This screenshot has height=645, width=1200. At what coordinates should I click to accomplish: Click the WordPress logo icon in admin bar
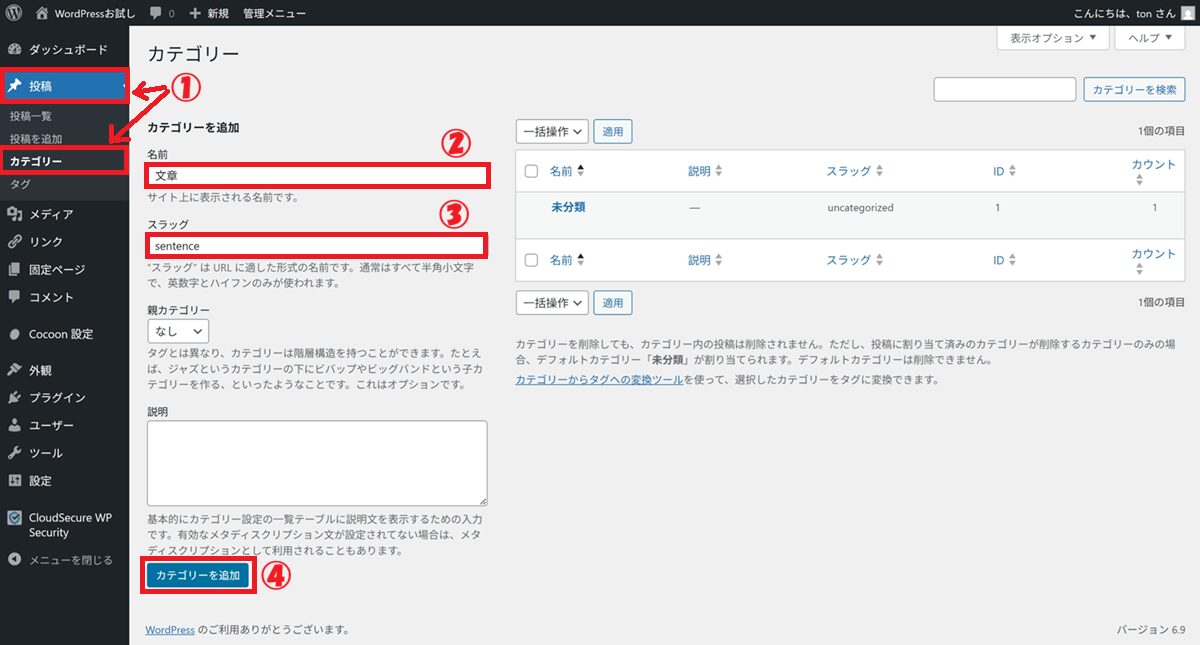click(x=13, y=13)
